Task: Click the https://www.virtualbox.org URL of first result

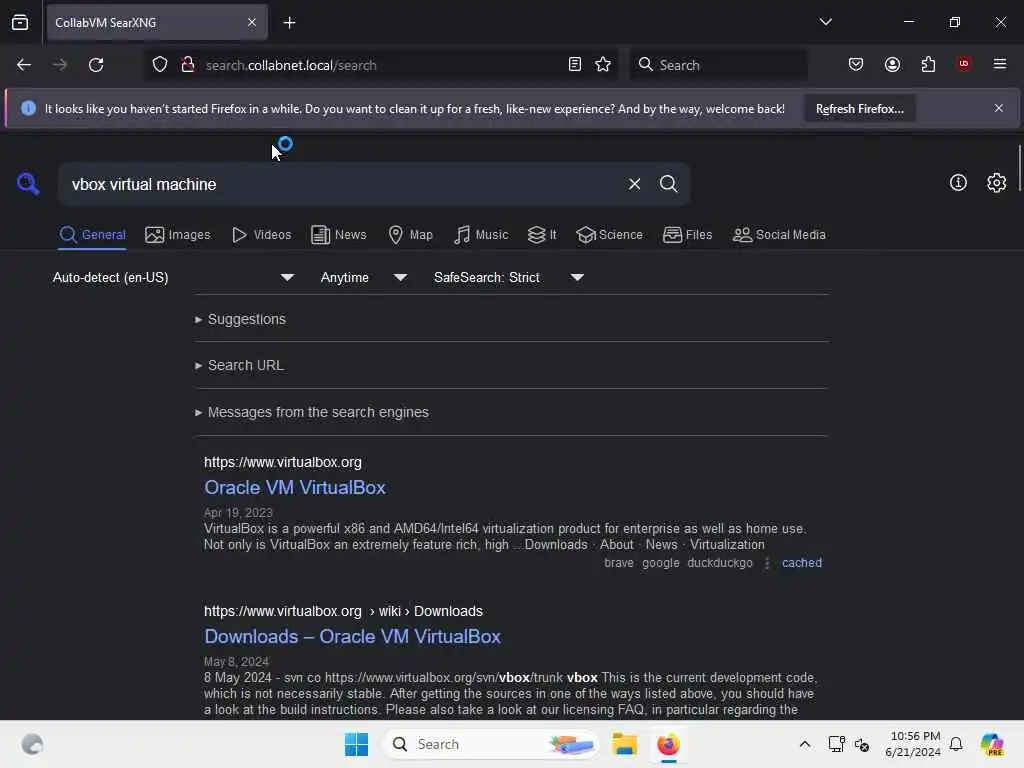Action: point(283,462)
